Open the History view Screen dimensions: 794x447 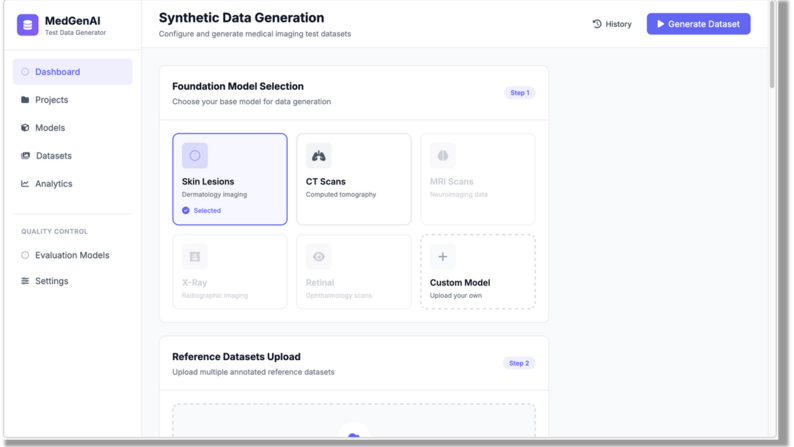point(612,24)
